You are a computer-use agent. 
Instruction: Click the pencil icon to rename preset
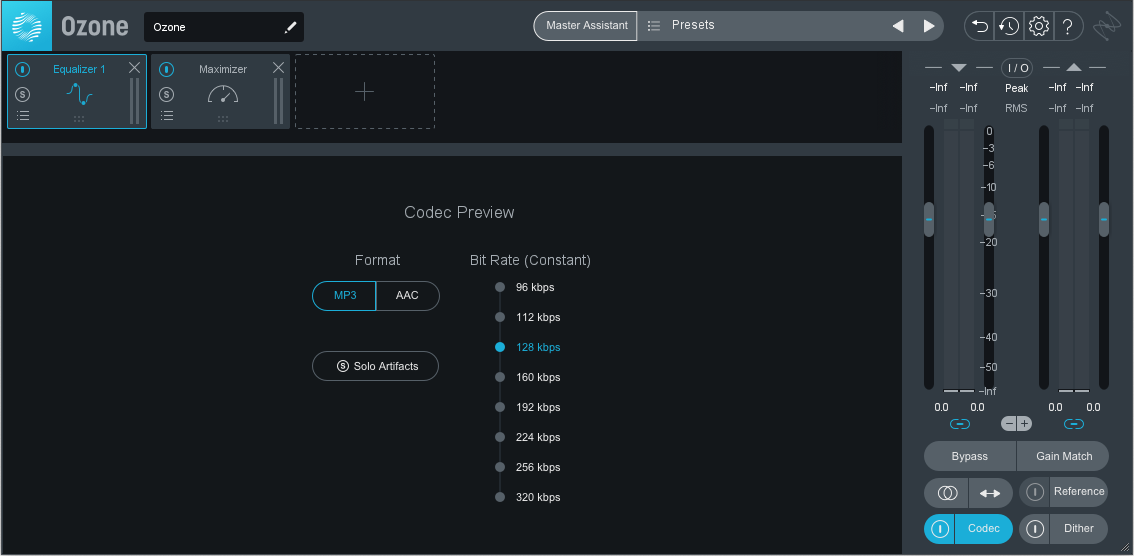click(x=291, y=27)
